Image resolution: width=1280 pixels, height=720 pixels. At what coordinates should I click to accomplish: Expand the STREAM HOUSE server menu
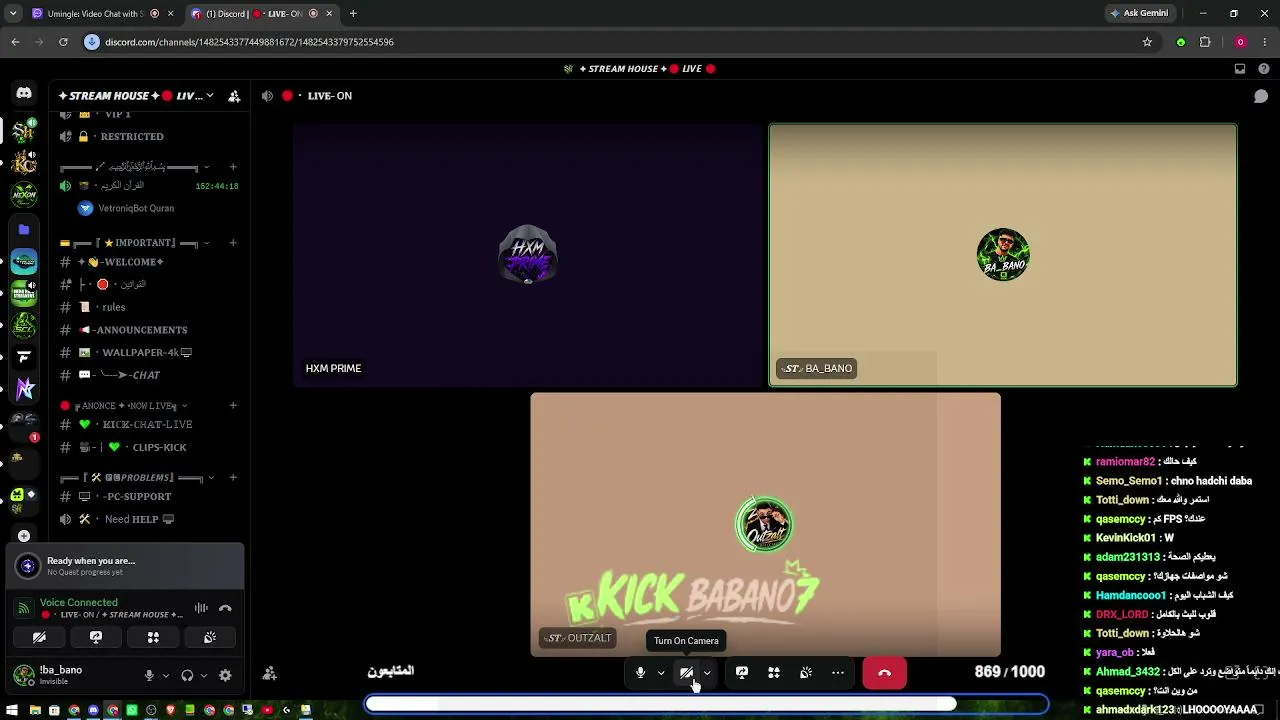(x=136, y=96)
